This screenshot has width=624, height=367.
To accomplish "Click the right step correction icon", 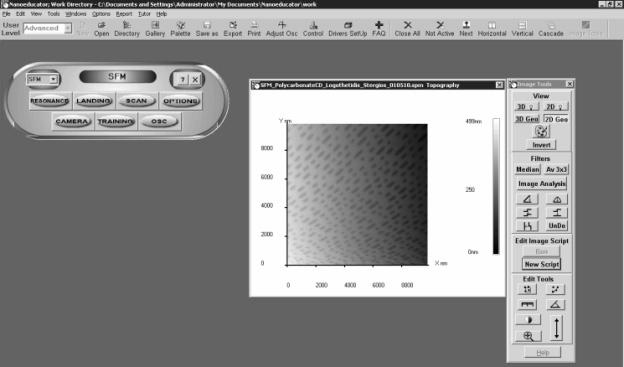I will 556,213.
